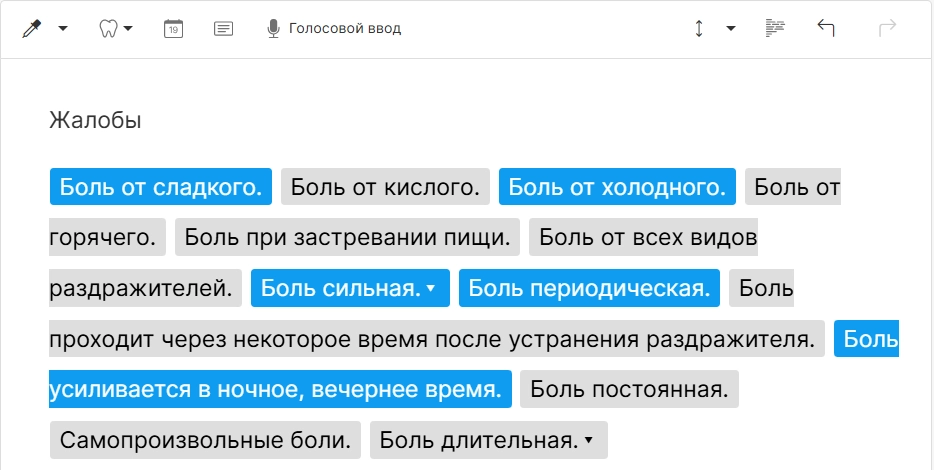Start Голосовой ввод voice input
Viewport: 934px width, 470px height.
(344, 29)
